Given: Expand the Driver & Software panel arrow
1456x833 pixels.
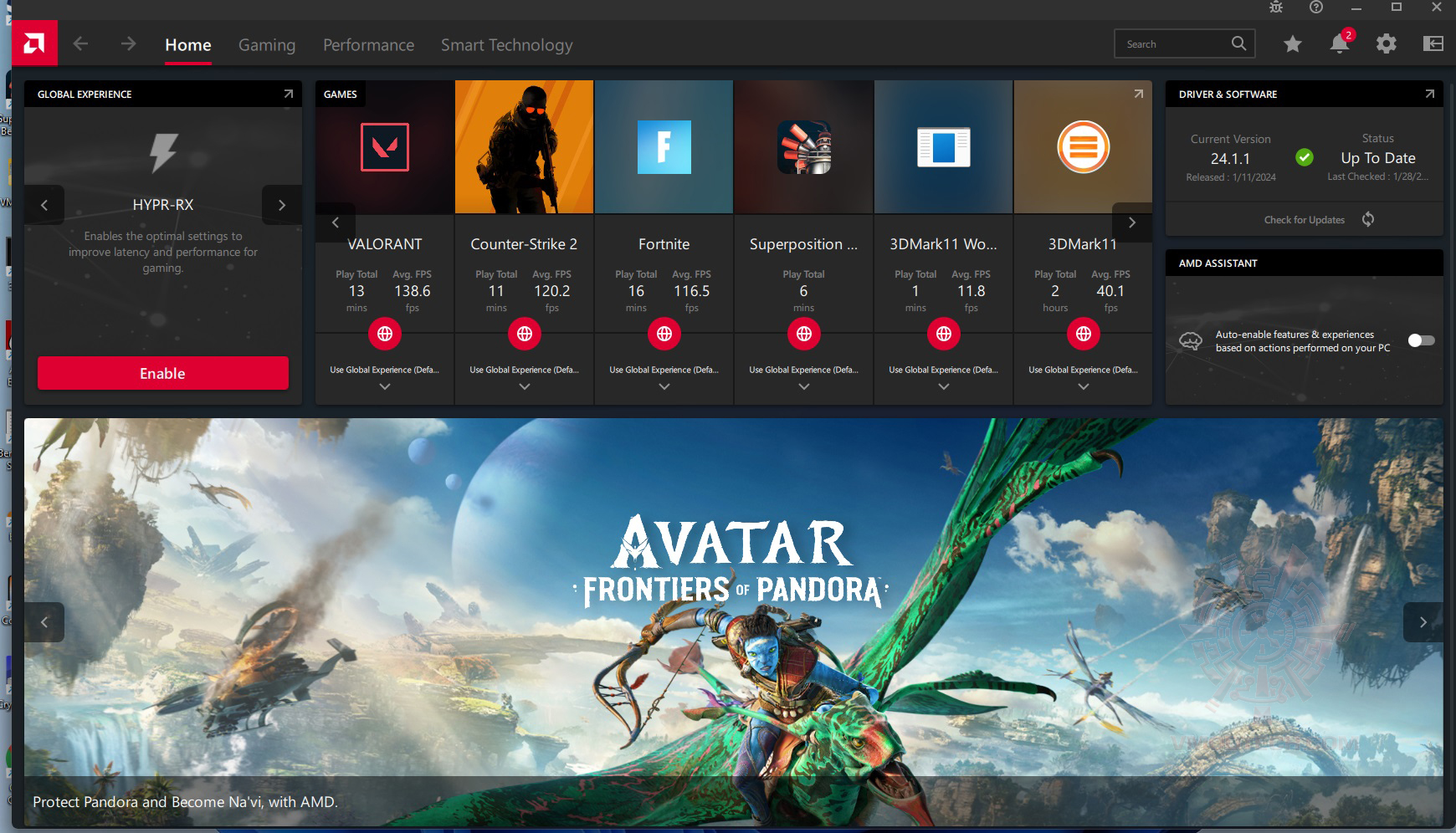Looking at the screenshot, I should [x=1429, y=94].
